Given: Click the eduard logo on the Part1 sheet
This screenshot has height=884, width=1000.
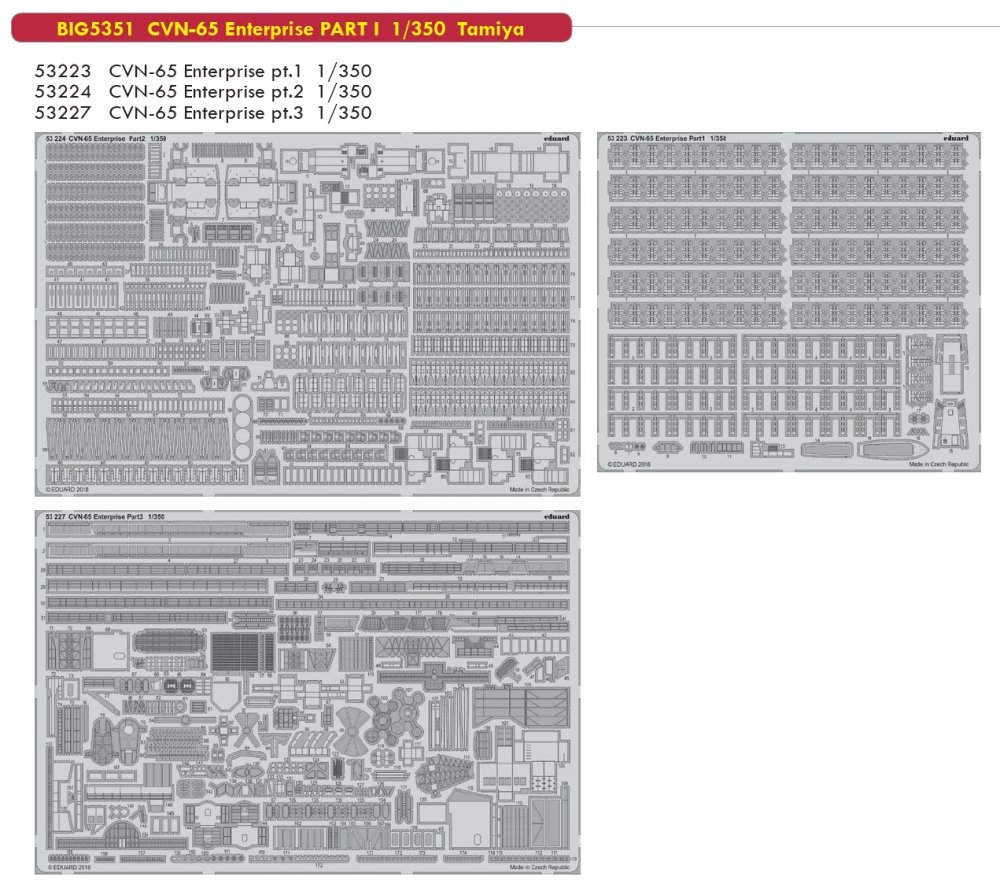Looking at the screenshot, I should pyautogui.click(x=955, y=138).
